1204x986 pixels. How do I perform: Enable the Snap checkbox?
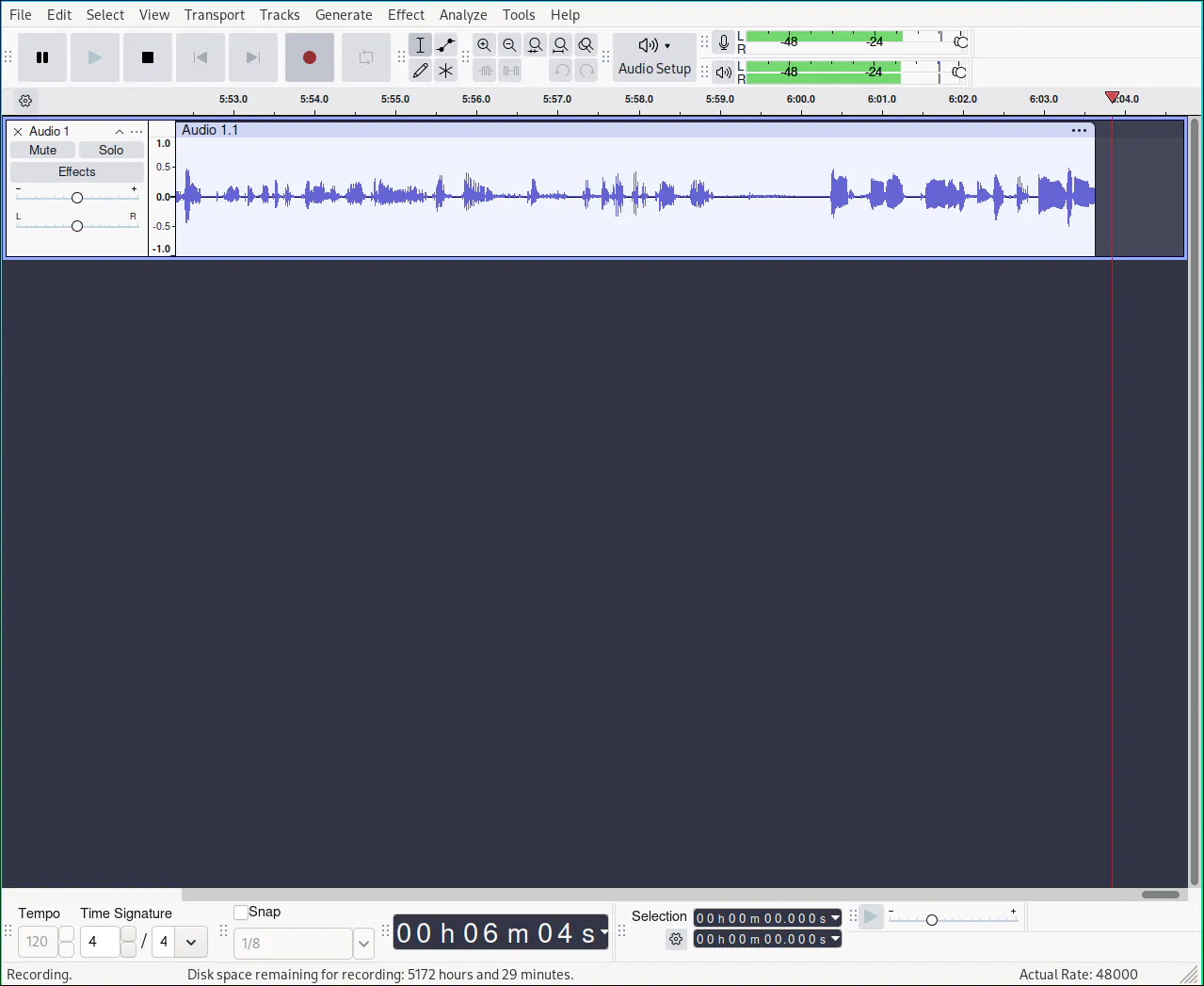coord(240,912)
